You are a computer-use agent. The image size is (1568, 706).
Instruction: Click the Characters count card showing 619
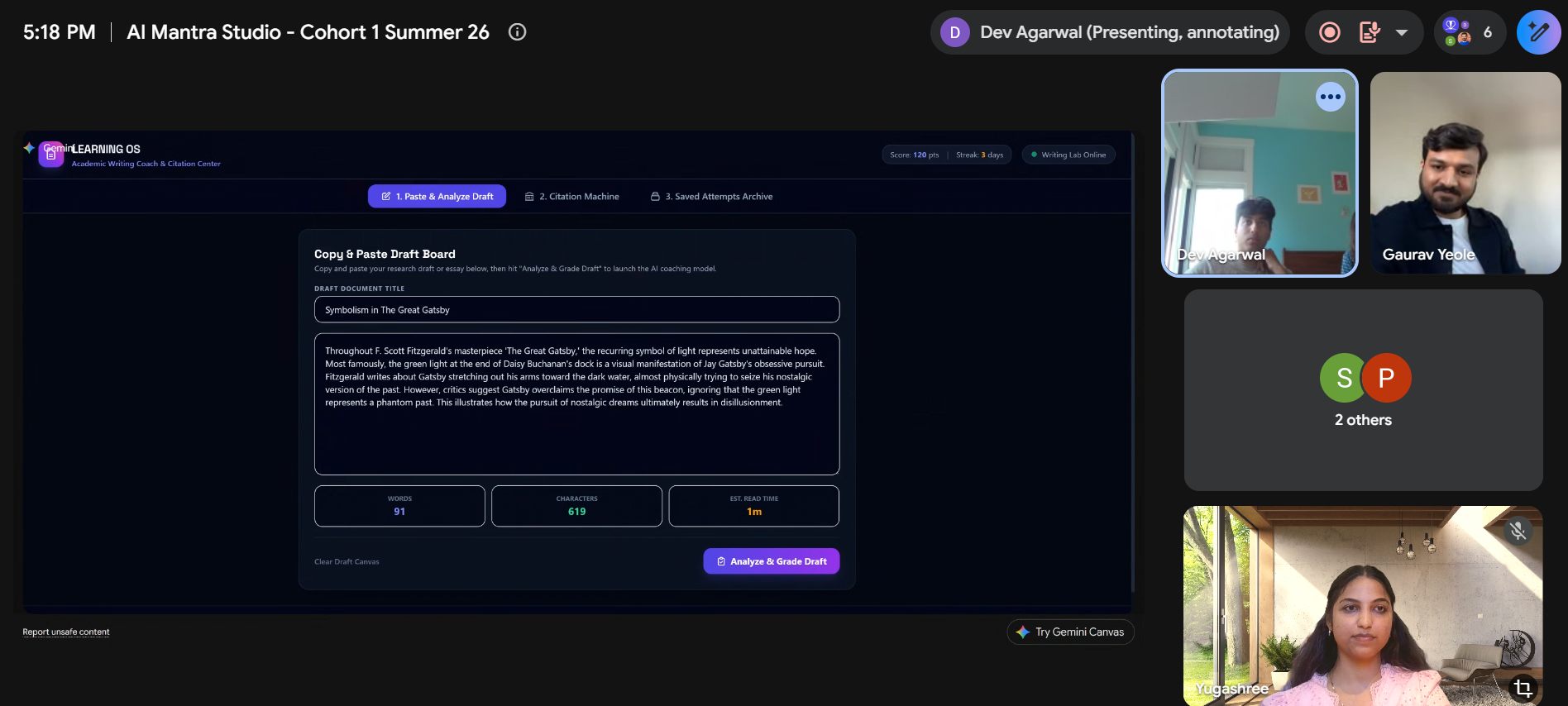pos(577,506)
